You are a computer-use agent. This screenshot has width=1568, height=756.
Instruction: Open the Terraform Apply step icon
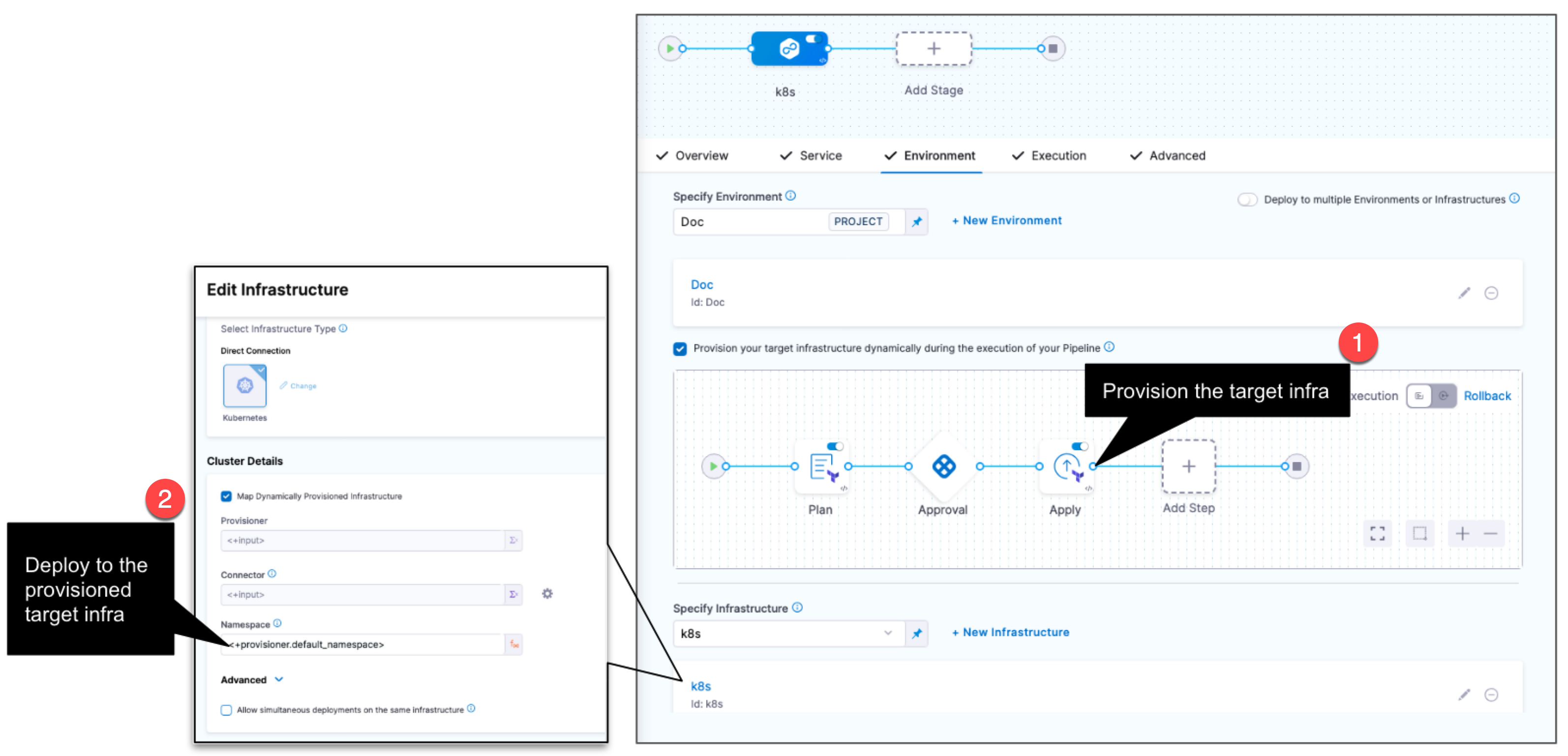pyautogui.click(x=1066, y=467)
